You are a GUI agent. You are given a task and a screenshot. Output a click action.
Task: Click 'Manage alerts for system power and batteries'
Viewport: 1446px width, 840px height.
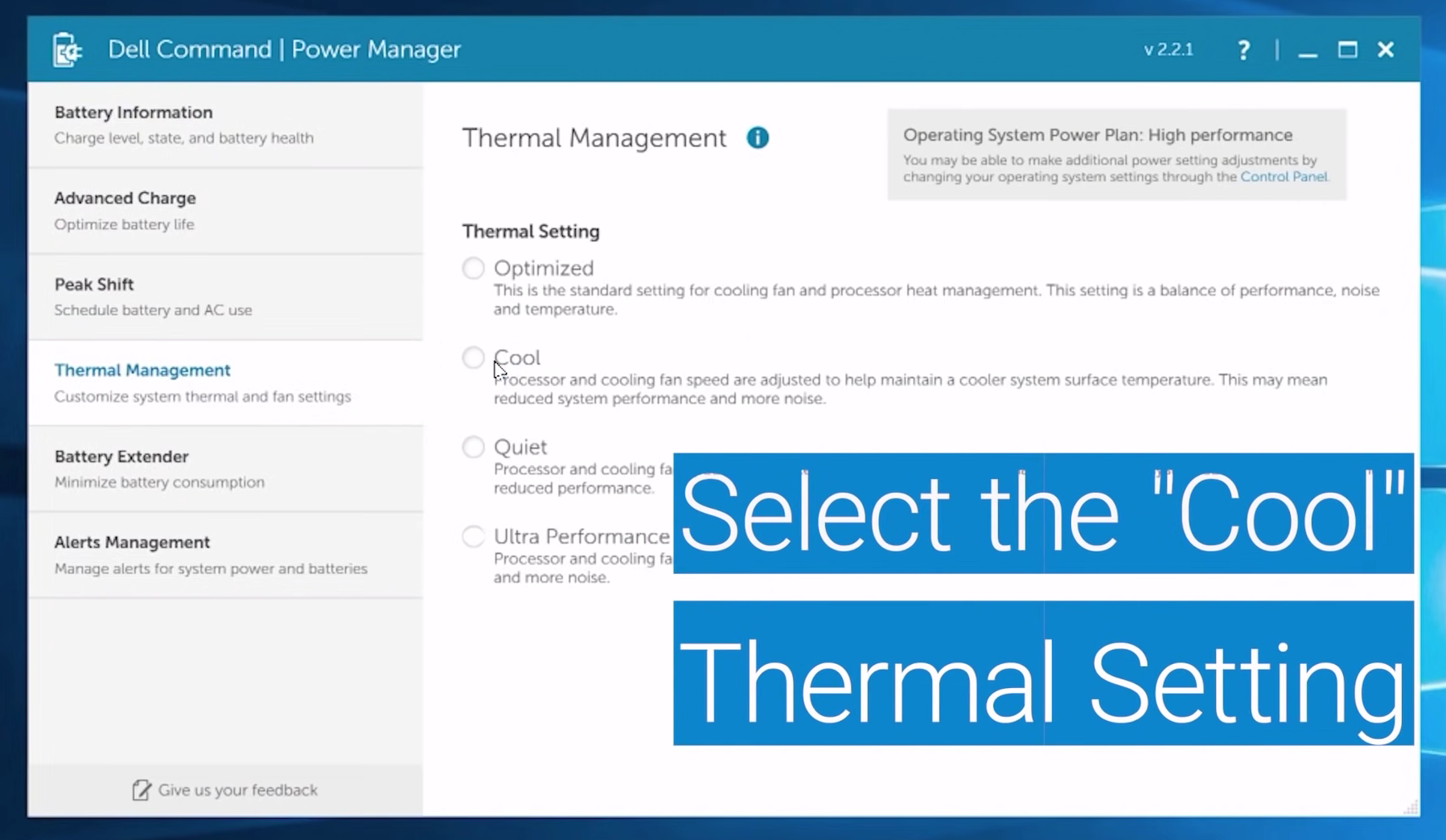coord(211,568)
